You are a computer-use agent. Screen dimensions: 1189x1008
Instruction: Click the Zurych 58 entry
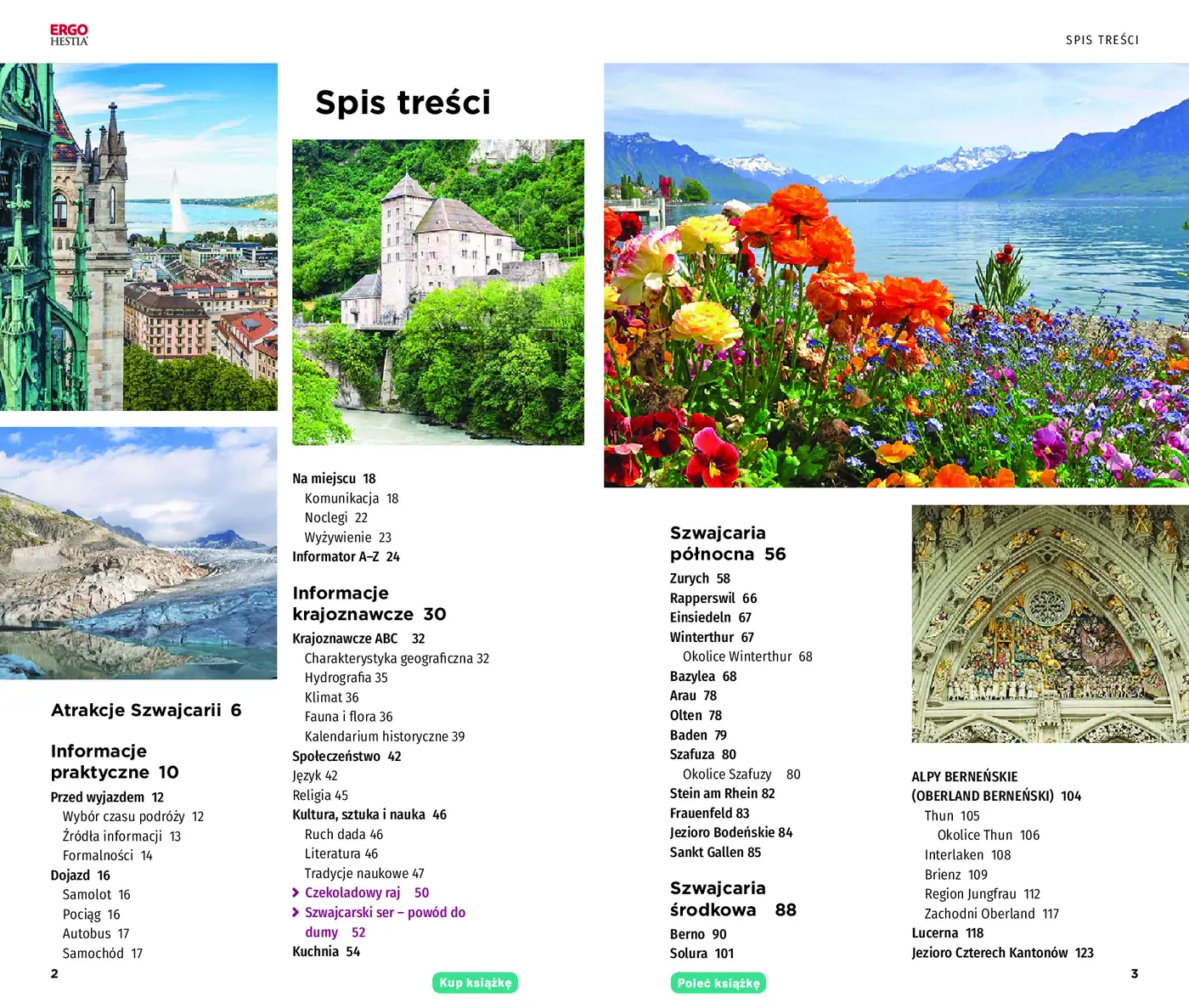click(700, 578)
